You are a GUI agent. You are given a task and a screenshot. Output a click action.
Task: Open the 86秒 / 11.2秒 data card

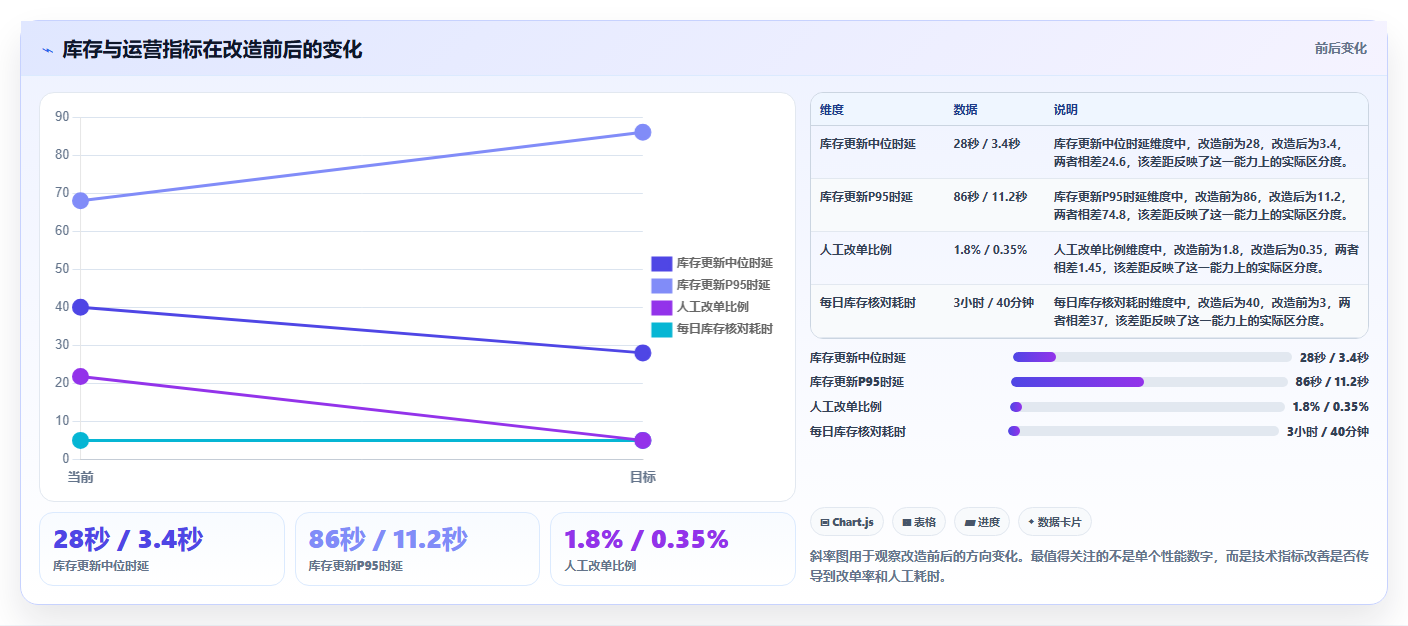417,549
